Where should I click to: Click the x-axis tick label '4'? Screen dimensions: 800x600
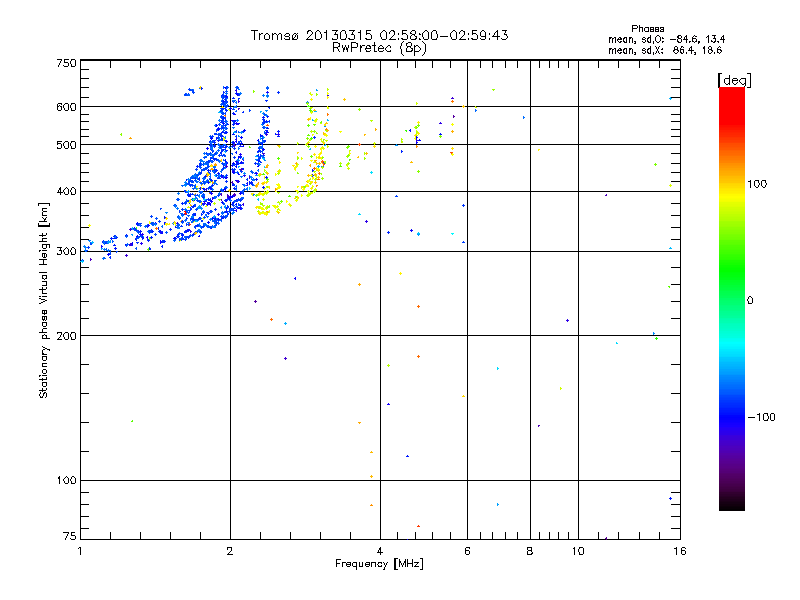(380, 551)
